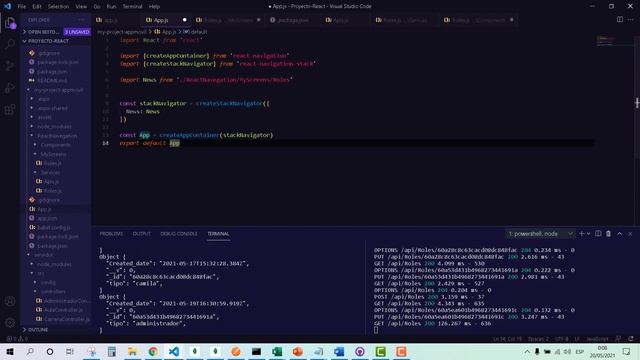Image resolution: width=640 pixels, height=360 pixels.
Task: Split the terminal panel
Action: tap(598, 233)
